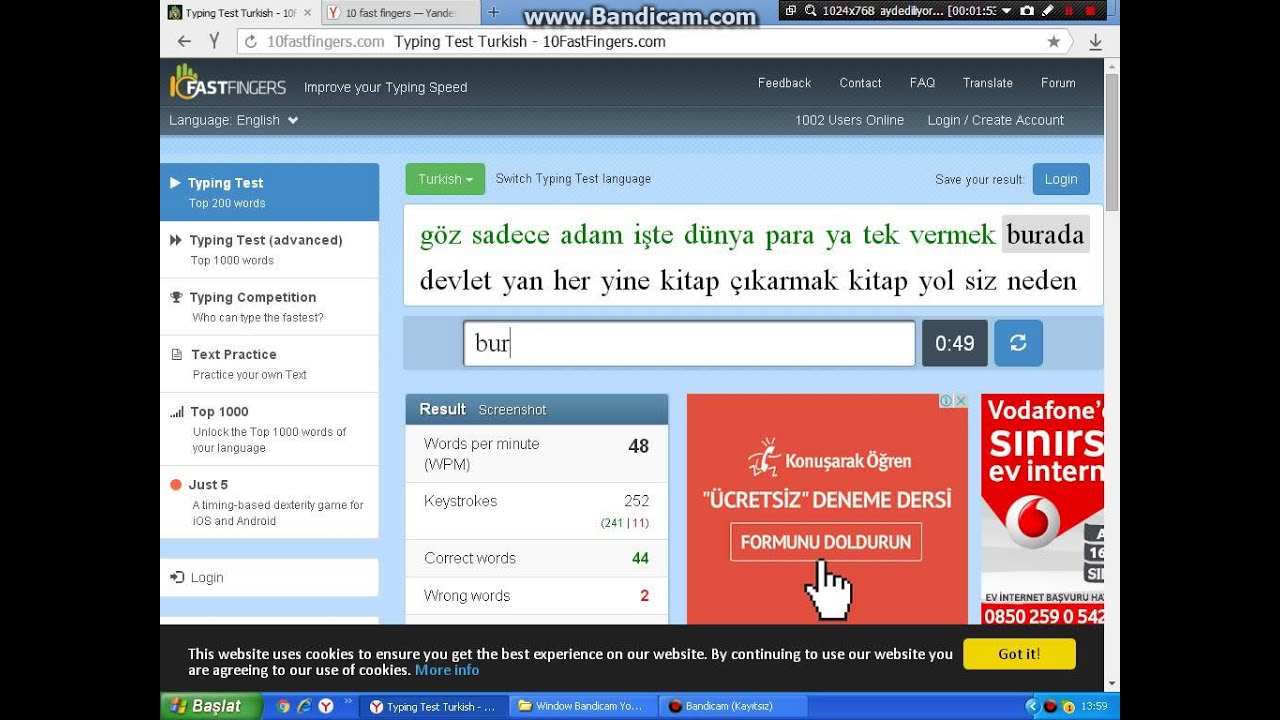The image size is (1280, 720).
Task: Open downloads with the download arrow icon
Action: click(1095, 41)
